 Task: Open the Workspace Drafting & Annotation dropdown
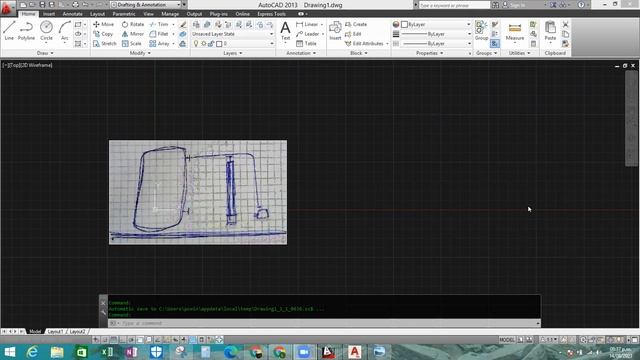(146, 5)
